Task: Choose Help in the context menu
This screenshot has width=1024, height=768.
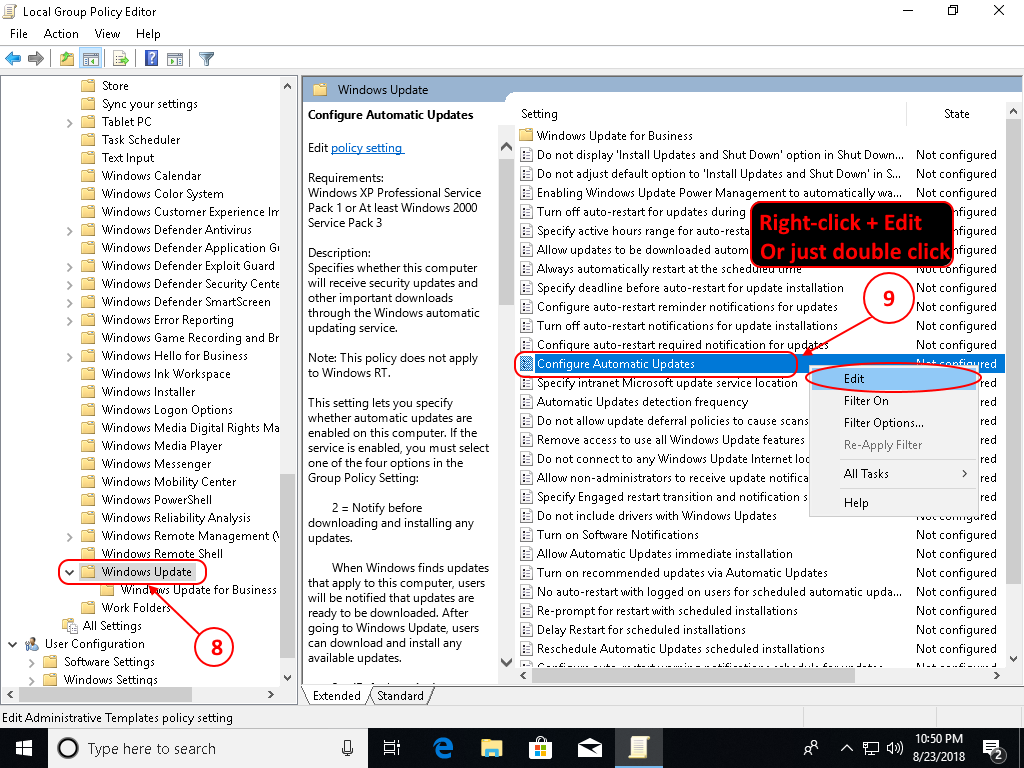Action: pyautogui.click(x=893, y=503)
